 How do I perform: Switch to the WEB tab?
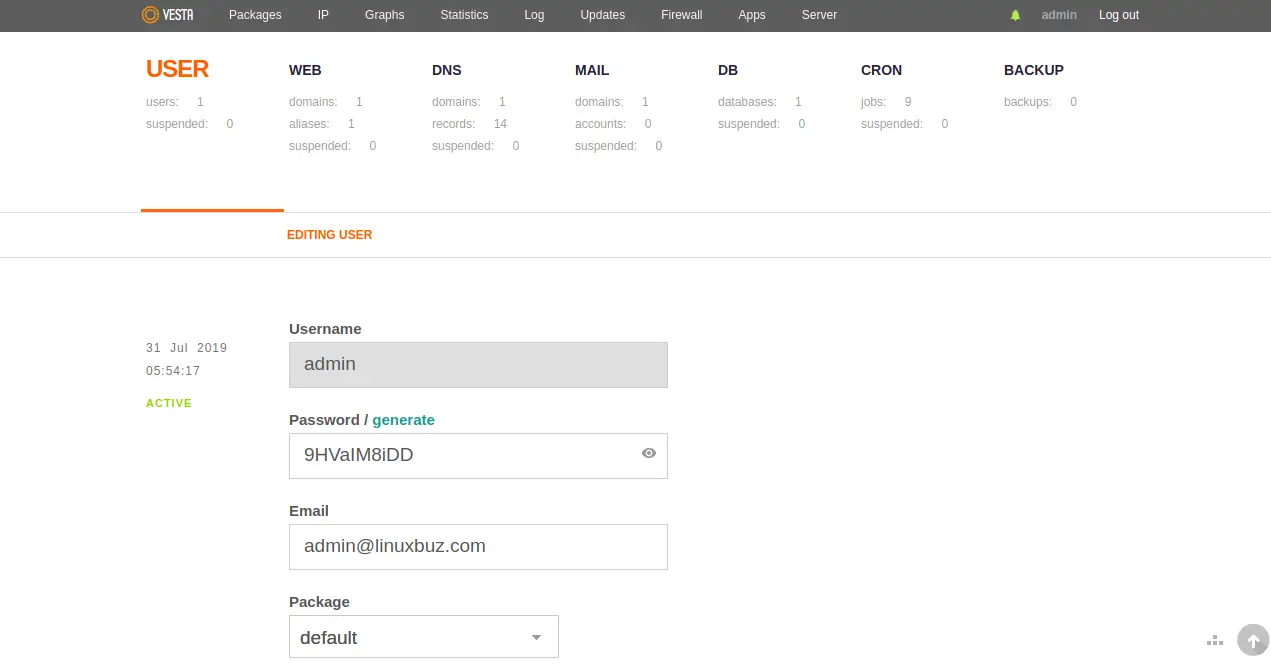(x=305, y=70)
